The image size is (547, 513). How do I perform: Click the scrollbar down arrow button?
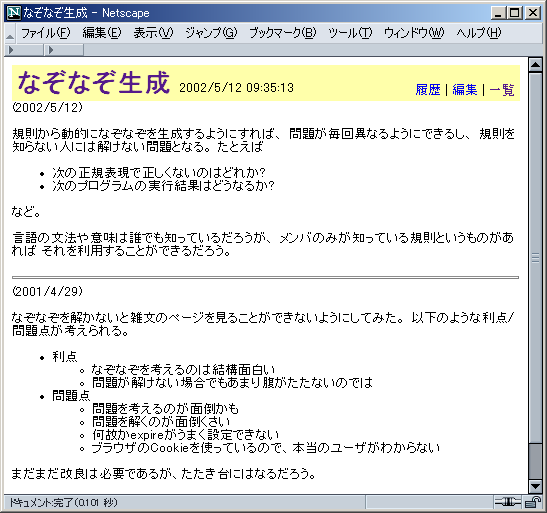coord(535,486)
